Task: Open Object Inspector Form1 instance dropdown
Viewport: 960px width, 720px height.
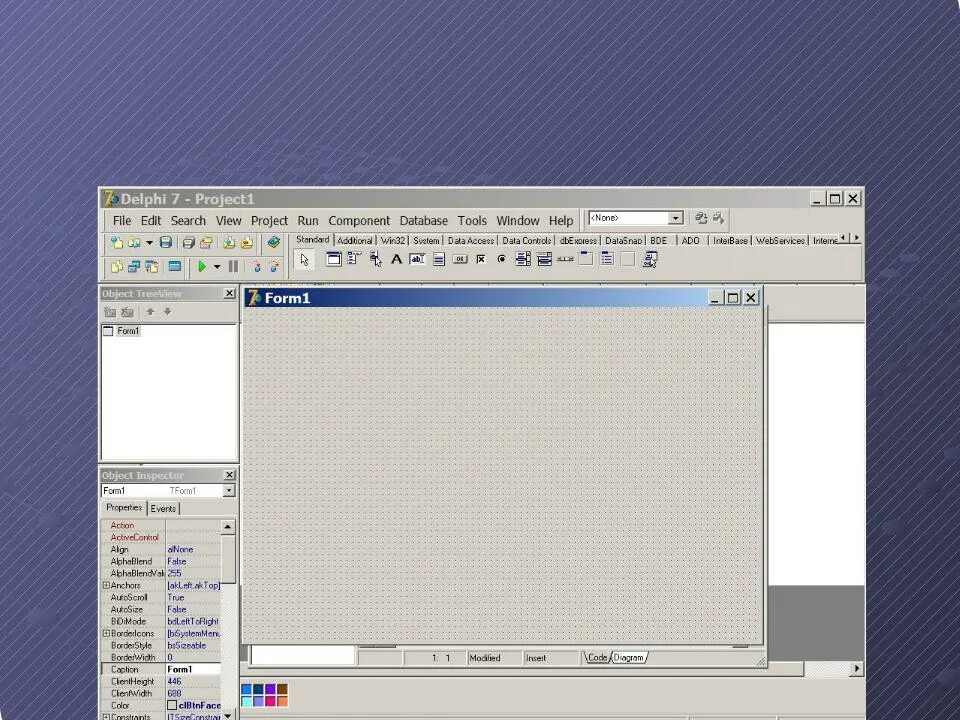Action: pyautogui.click(x=228, y=490)
